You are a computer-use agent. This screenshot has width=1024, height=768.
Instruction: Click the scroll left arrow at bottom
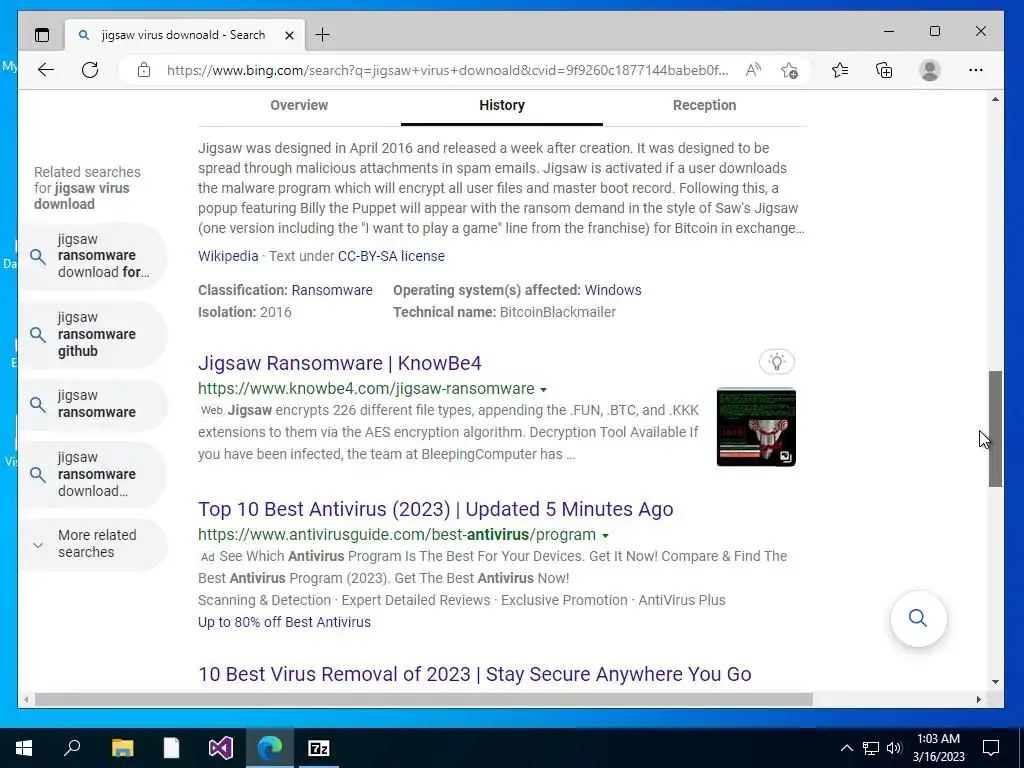(25, 699)
